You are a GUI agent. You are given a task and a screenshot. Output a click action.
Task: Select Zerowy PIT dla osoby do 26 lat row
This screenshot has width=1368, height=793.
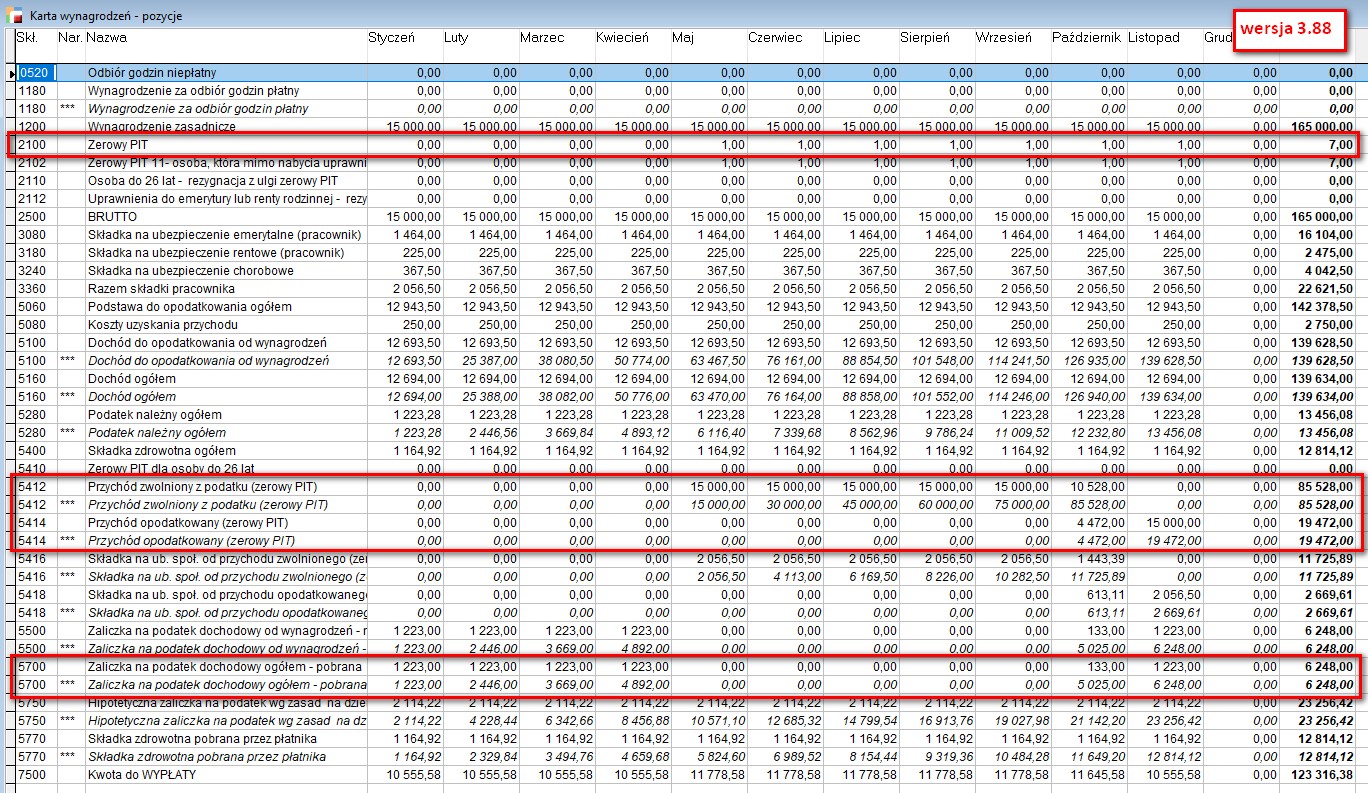click(x=172, y=468)
